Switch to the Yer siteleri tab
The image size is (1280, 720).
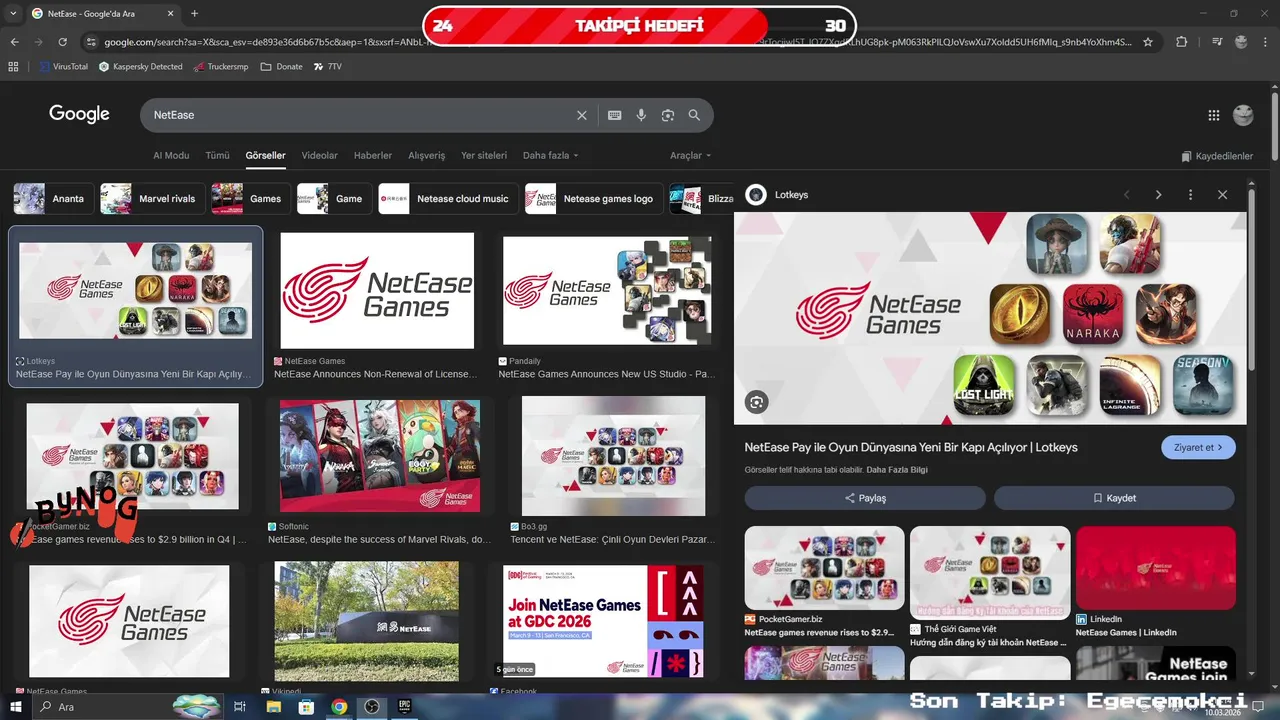point(484,156)
